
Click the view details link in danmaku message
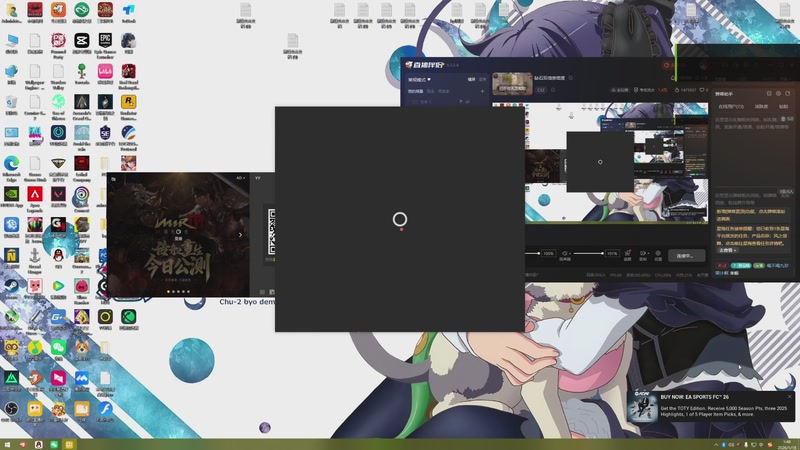pos(728,251)
